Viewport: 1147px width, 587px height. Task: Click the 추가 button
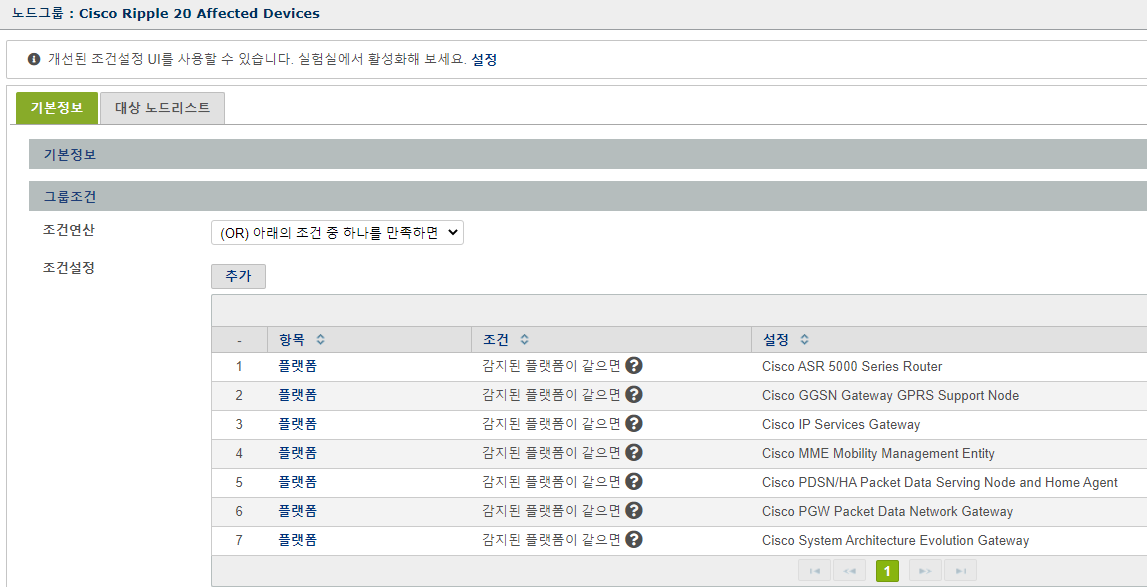pos(238,276)
